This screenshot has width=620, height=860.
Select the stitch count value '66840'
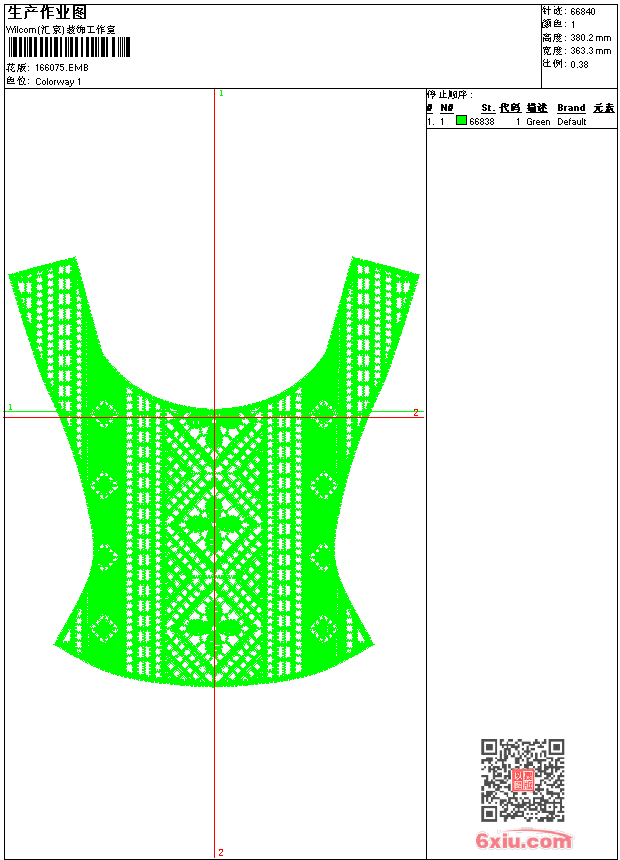pyautogui.click(x=583, y=12)
